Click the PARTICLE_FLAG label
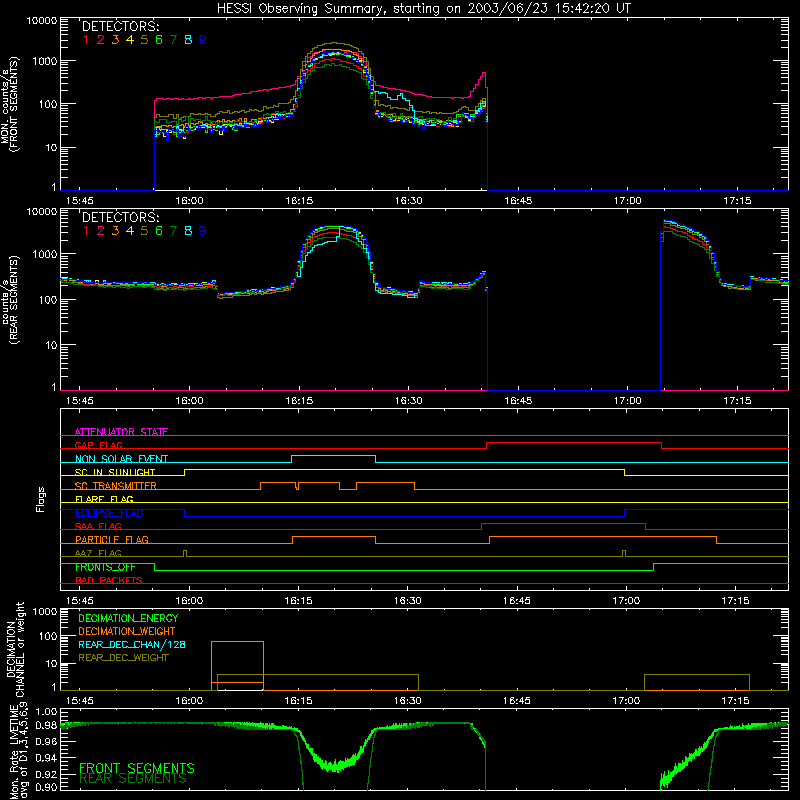This screenshot has height=800, width=800. [x=112, y=539]
